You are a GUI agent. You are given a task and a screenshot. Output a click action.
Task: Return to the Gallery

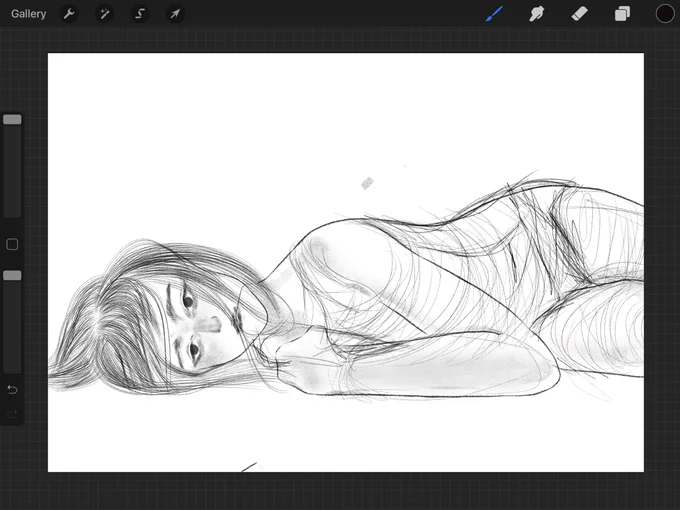tap(29, 14)
